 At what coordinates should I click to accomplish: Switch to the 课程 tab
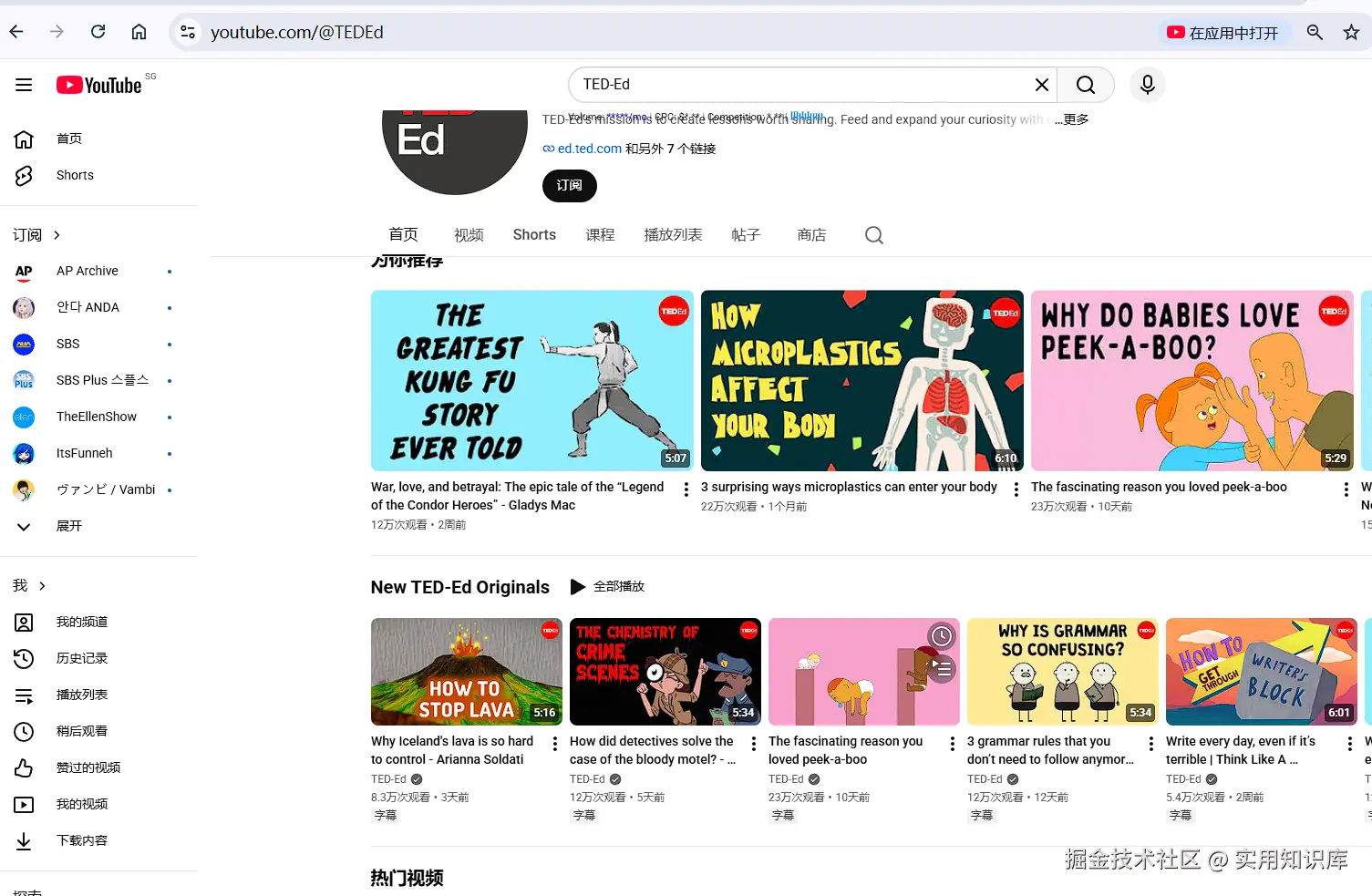click(600, 235)
